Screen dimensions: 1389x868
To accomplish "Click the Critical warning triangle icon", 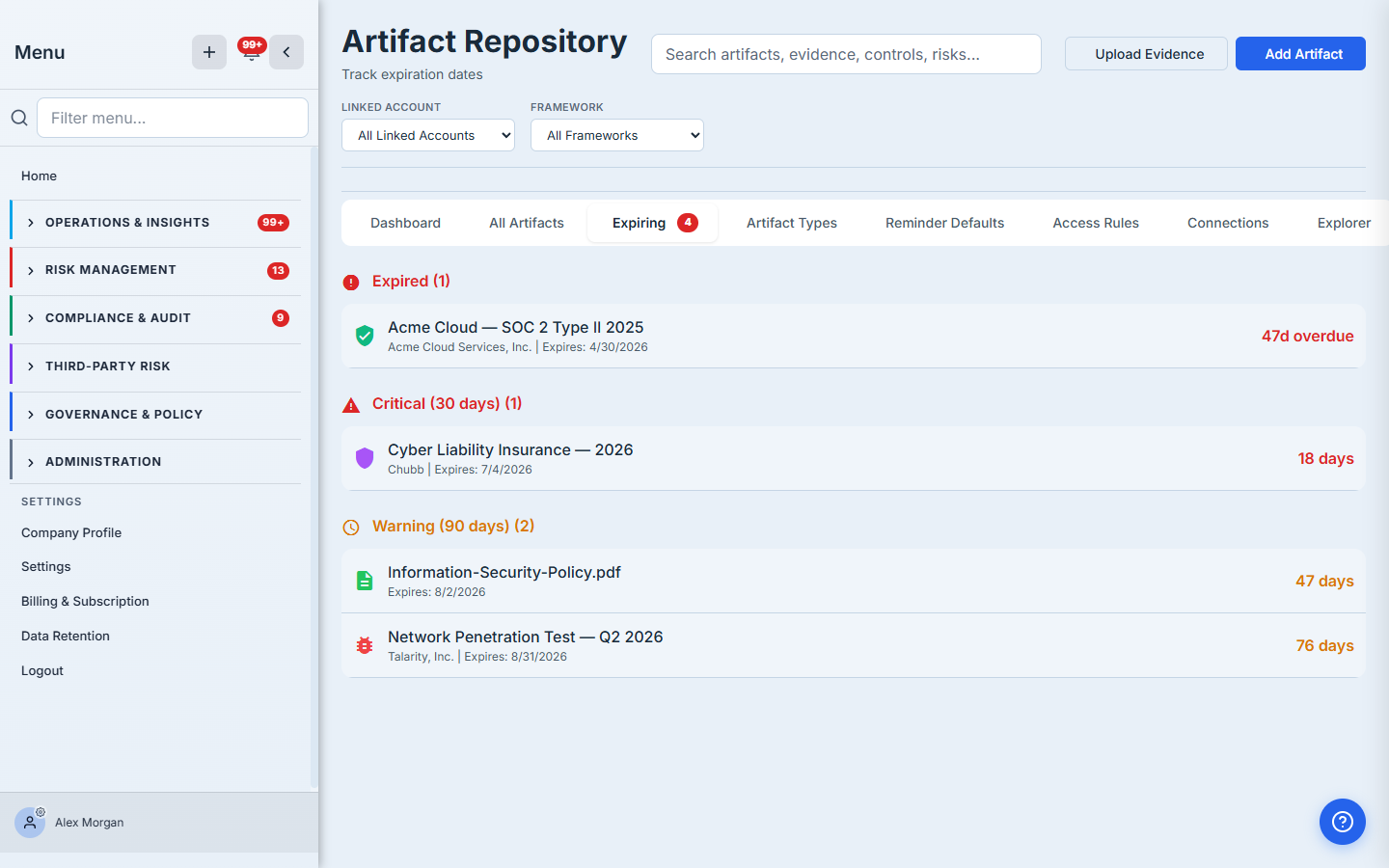I will [x=351, y=405].
